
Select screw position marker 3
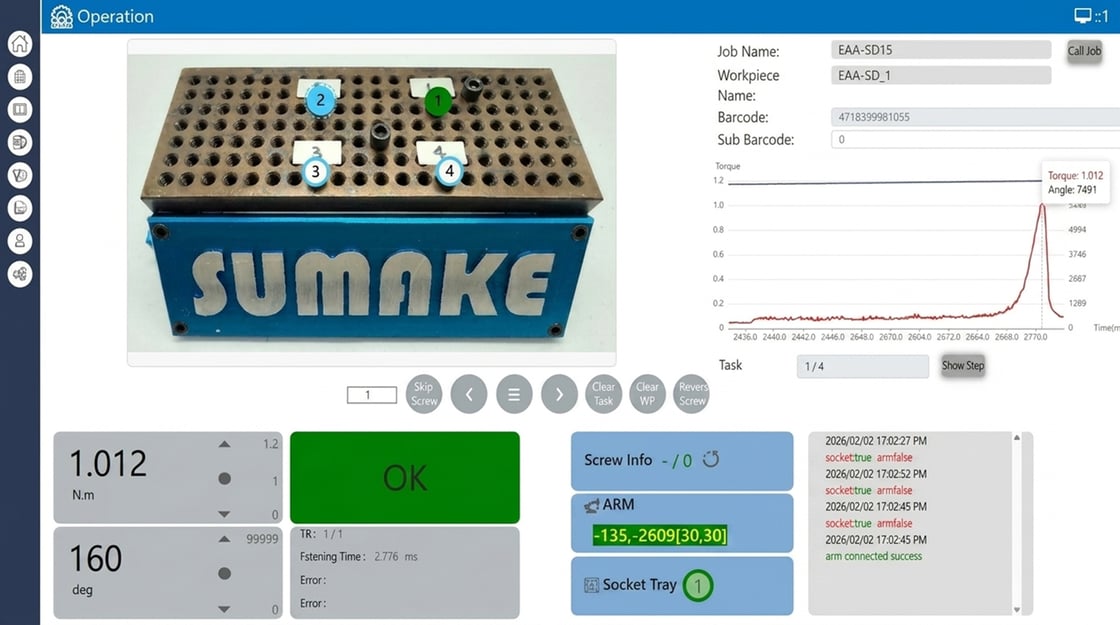click(x=315, y=171)
